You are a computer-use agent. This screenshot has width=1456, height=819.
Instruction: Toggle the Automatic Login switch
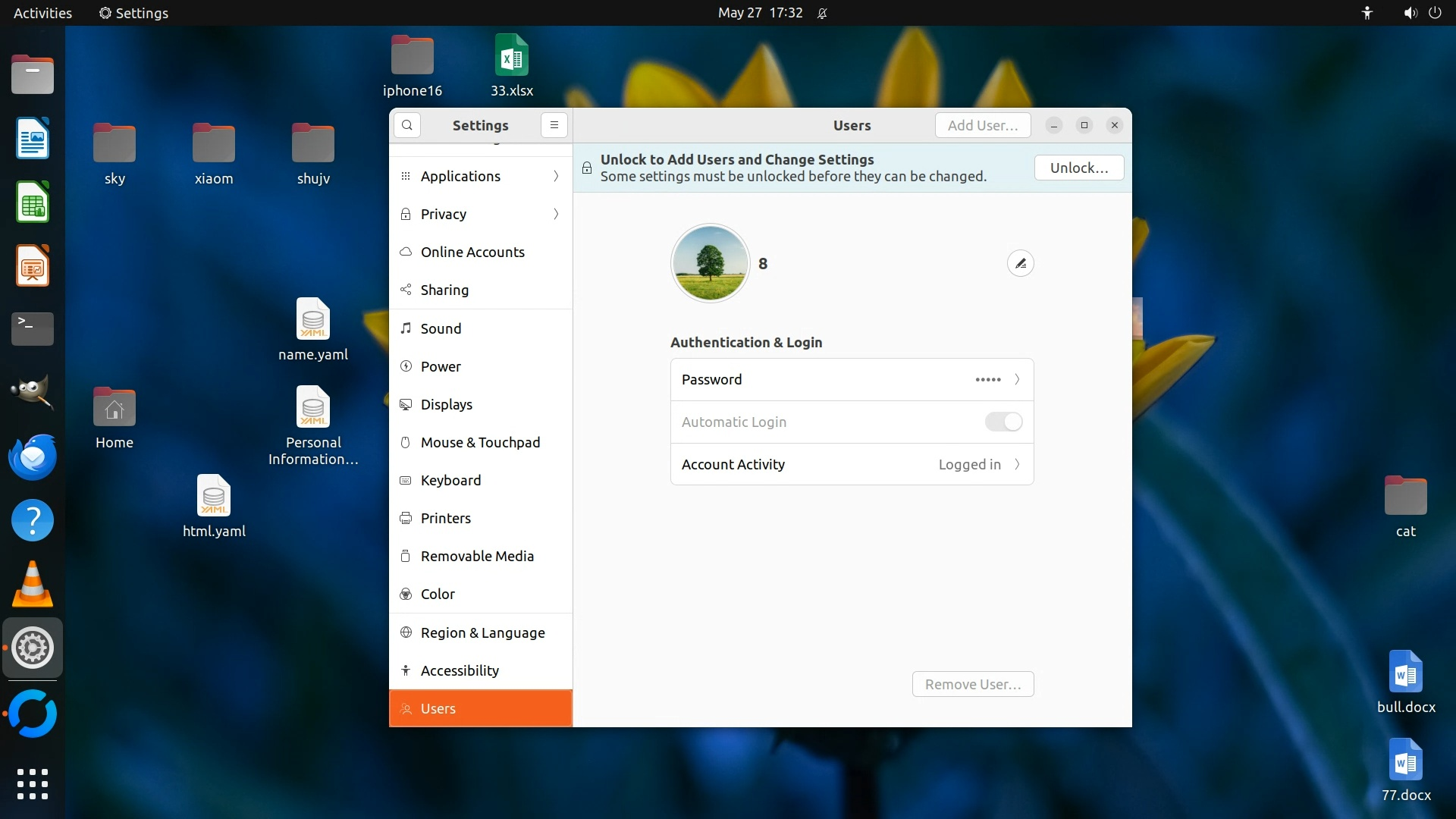point(1003,422)
